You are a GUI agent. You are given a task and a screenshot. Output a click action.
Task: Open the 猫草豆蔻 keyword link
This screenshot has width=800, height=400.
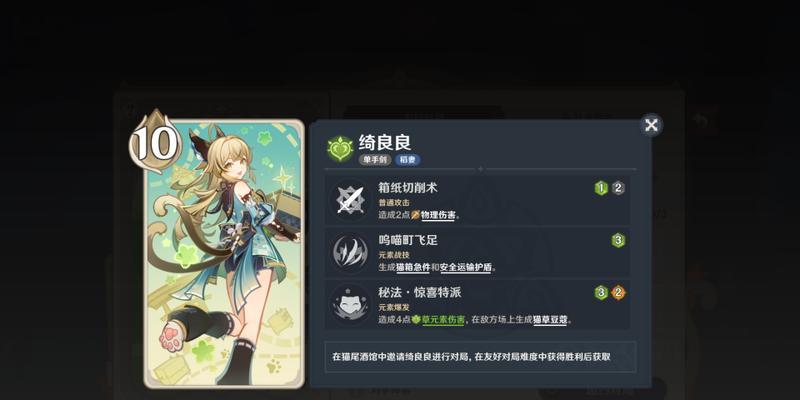(550, 320)
